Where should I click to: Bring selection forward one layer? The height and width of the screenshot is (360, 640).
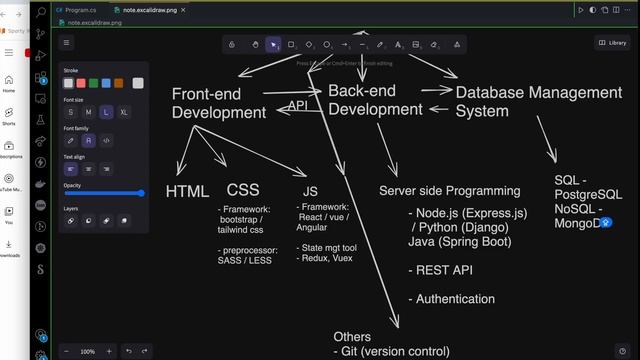(x=106, y=221)
